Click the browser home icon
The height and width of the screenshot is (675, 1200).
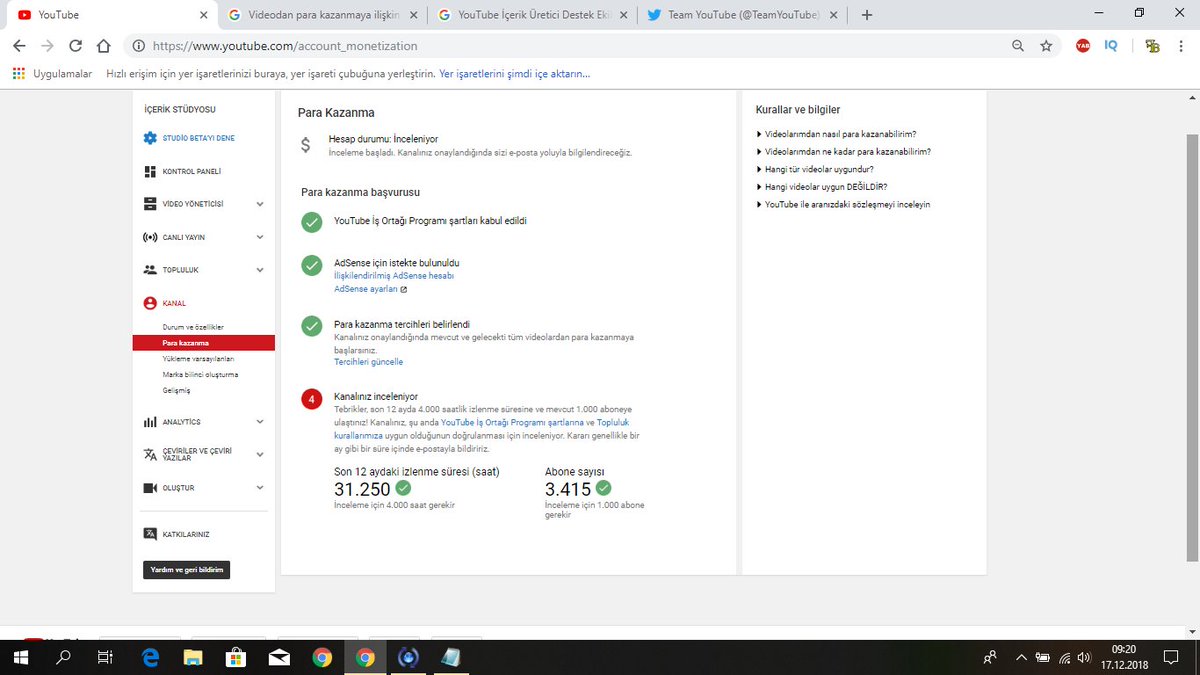coord(103,45)
